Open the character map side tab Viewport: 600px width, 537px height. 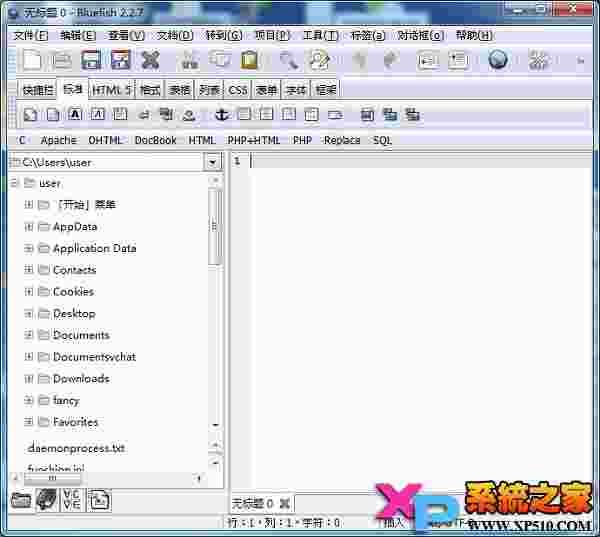click(x=72, y=500)
